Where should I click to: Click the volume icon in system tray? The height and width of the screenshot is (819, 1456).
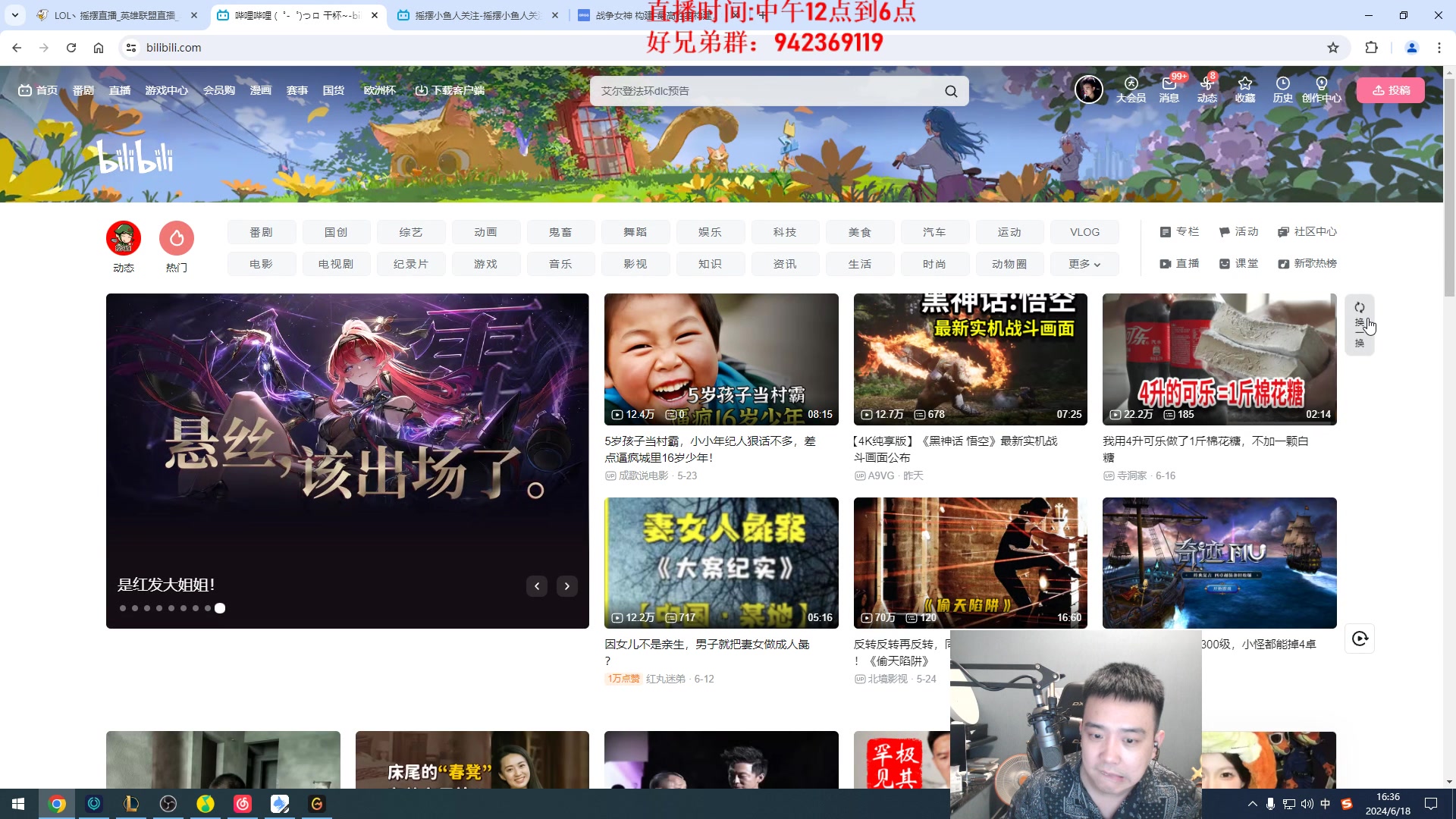pos(1307,804)
